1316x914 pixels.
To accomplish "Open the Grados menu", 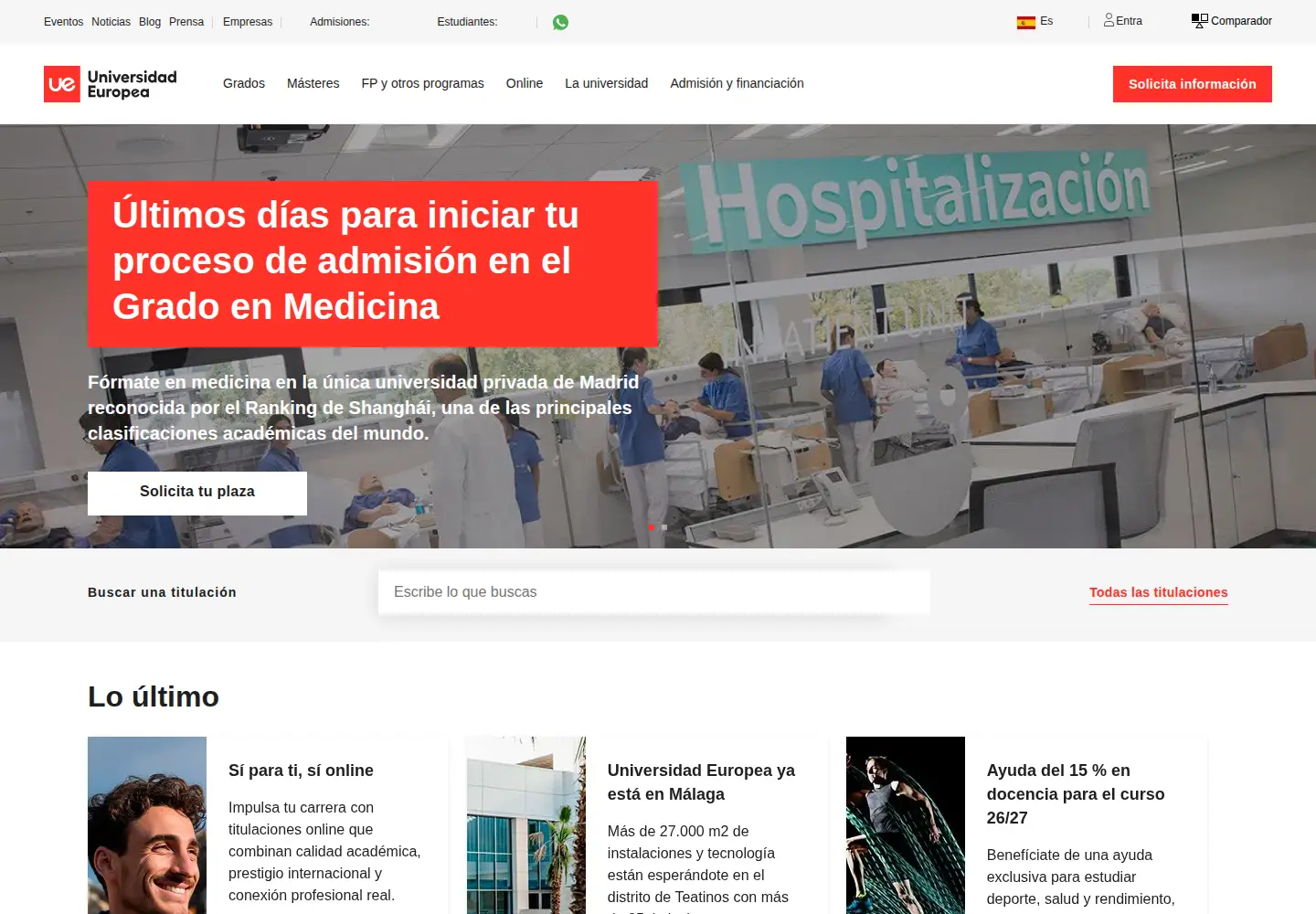I will (x=244, y=83).
